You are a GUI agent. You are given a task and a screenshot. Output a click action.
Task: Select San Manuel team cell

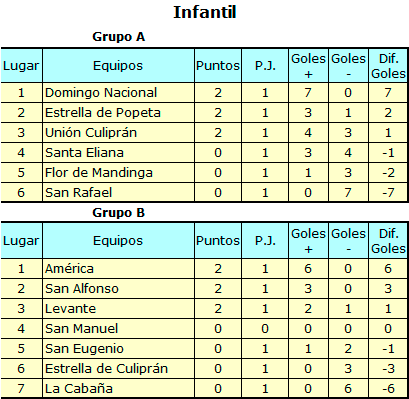118,329
